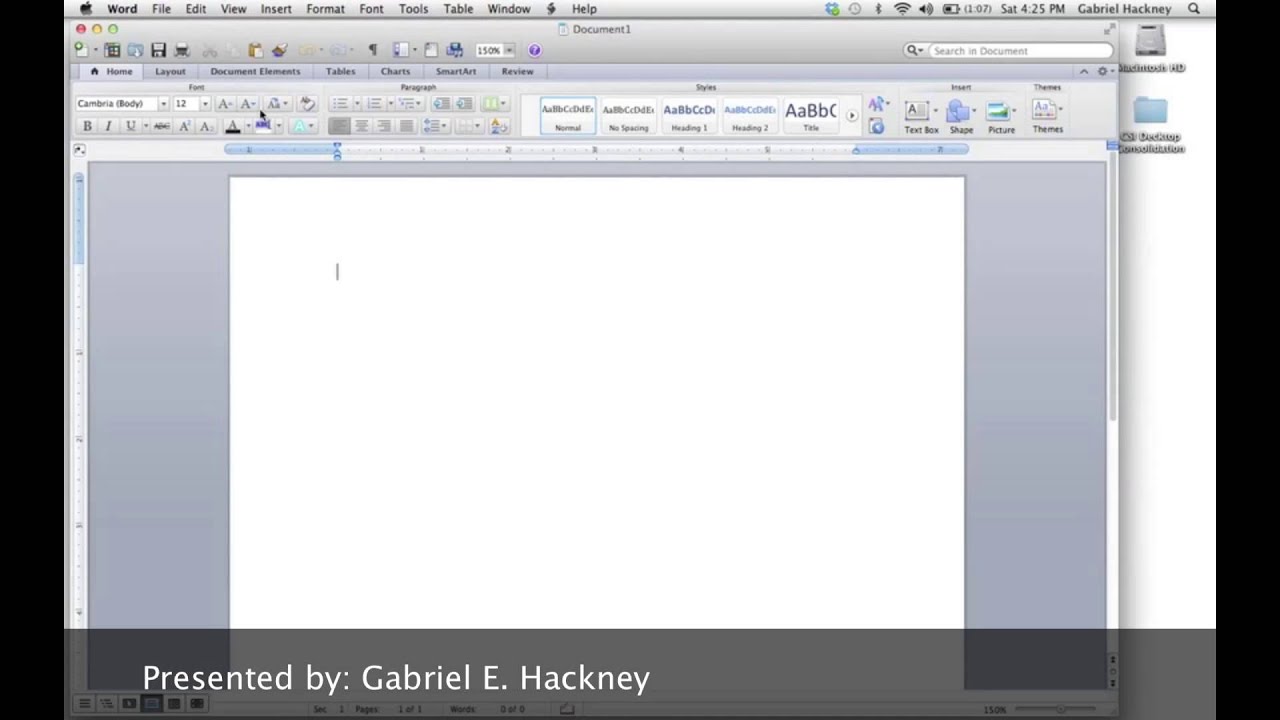Screen dimensions: 1280x720
Task: Switch to Draft view button in status bar
Action: (x=85, y=704)
